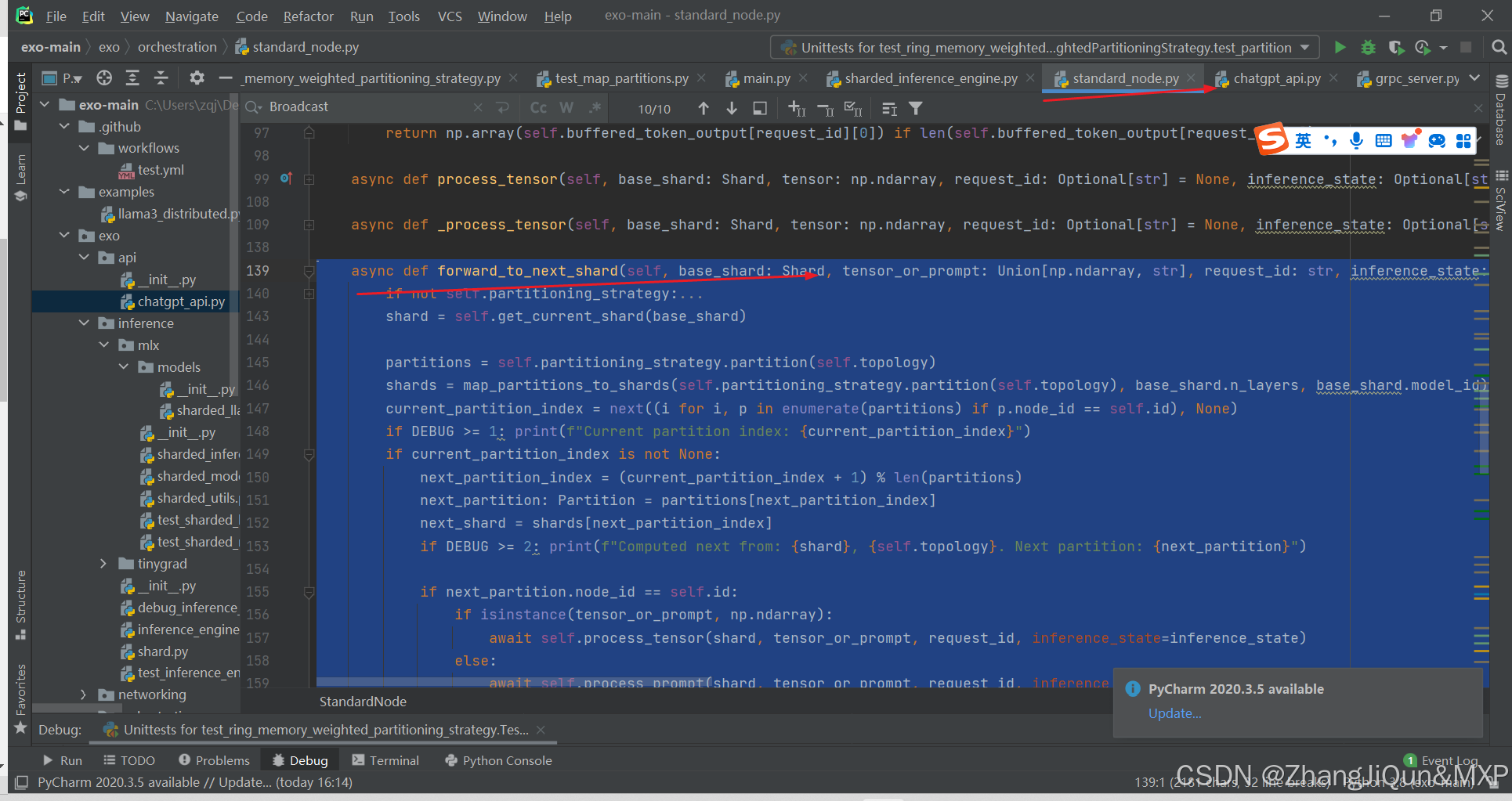Open the VCS menu
This screenshot has width=1512, height=801.
pos(450,16)
